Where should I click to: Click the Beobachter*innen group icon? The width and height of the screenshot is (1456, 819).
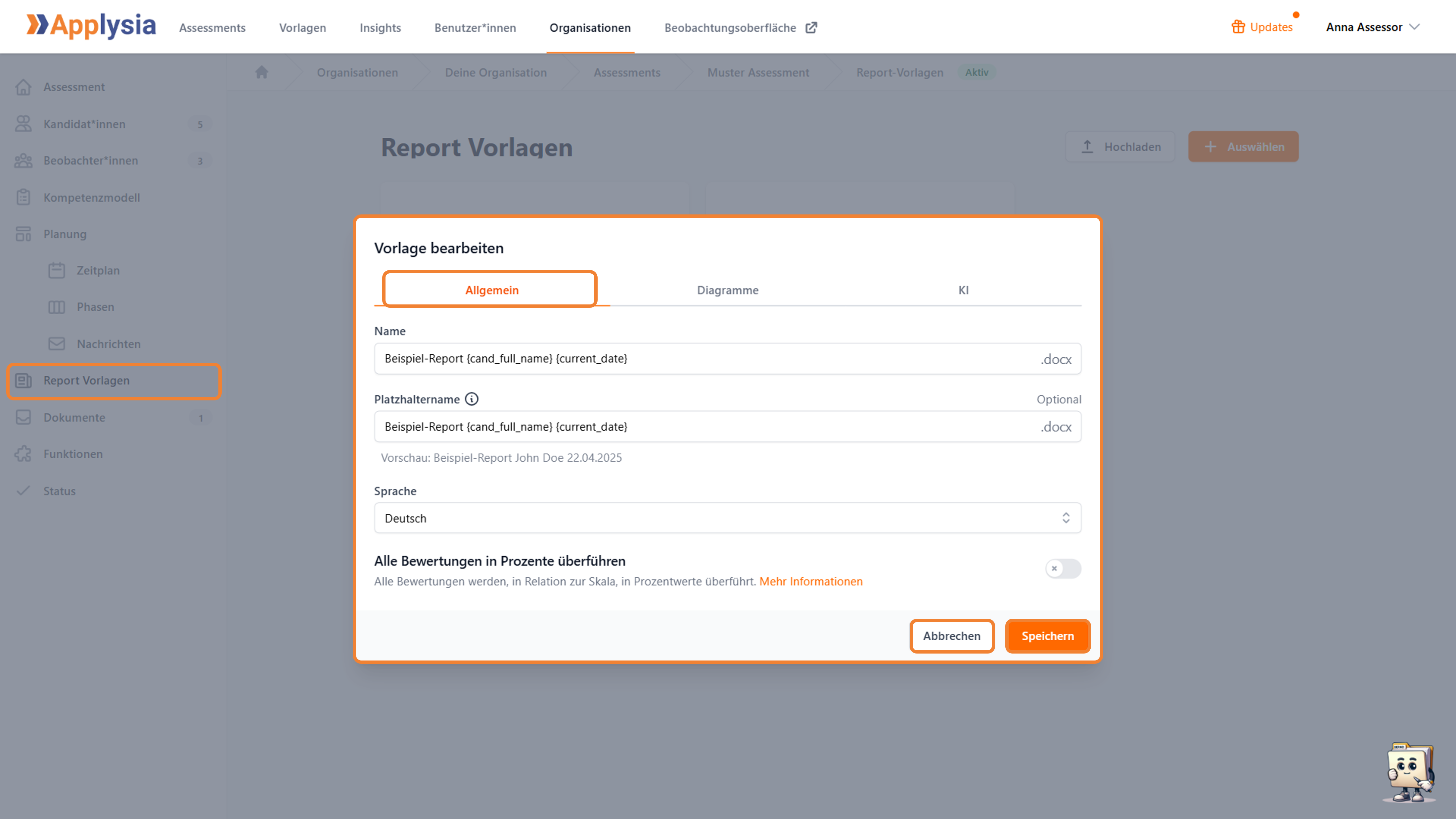pos(23,160)
